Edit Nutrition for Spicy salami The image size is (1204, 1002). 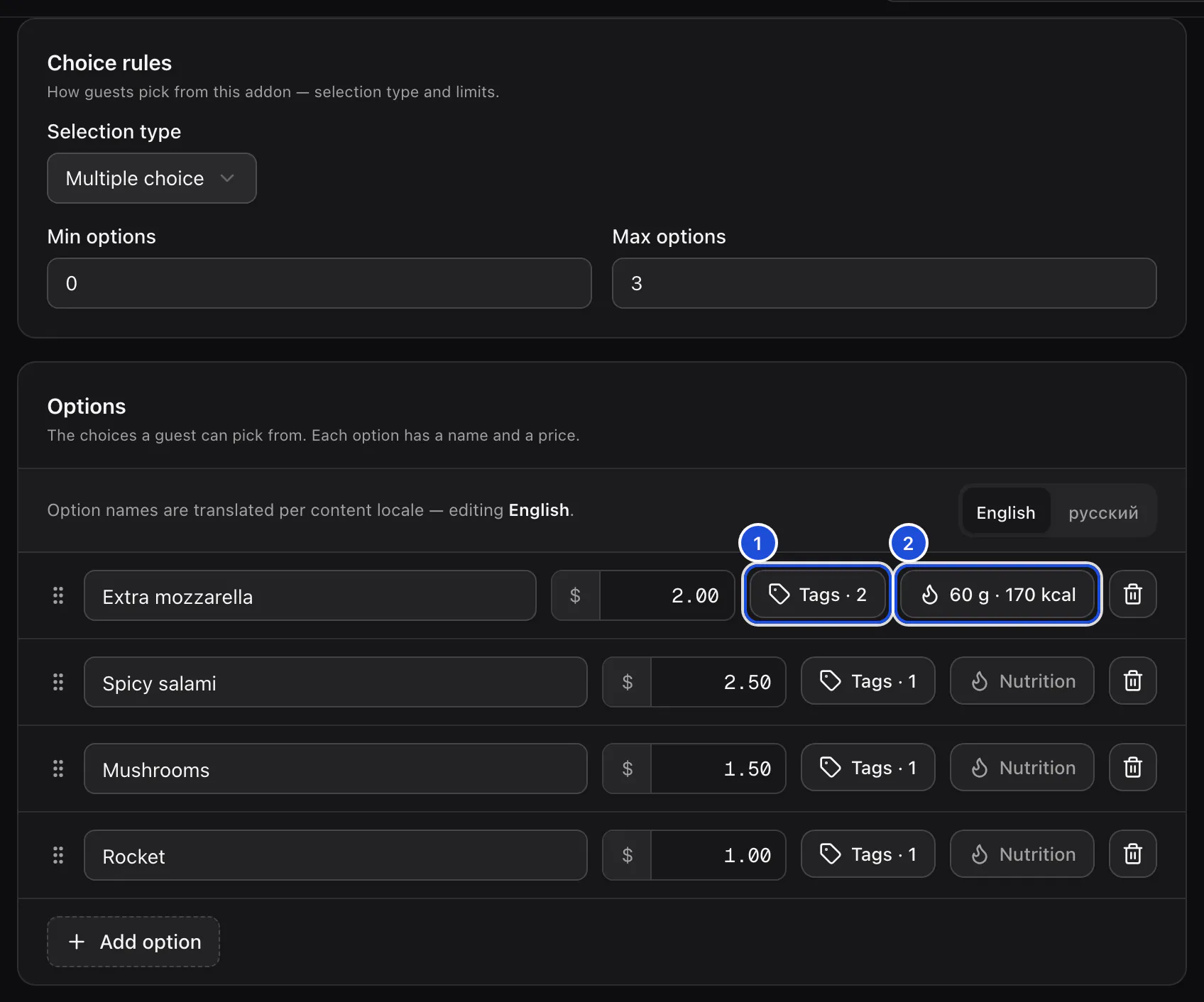(1022, 681)
